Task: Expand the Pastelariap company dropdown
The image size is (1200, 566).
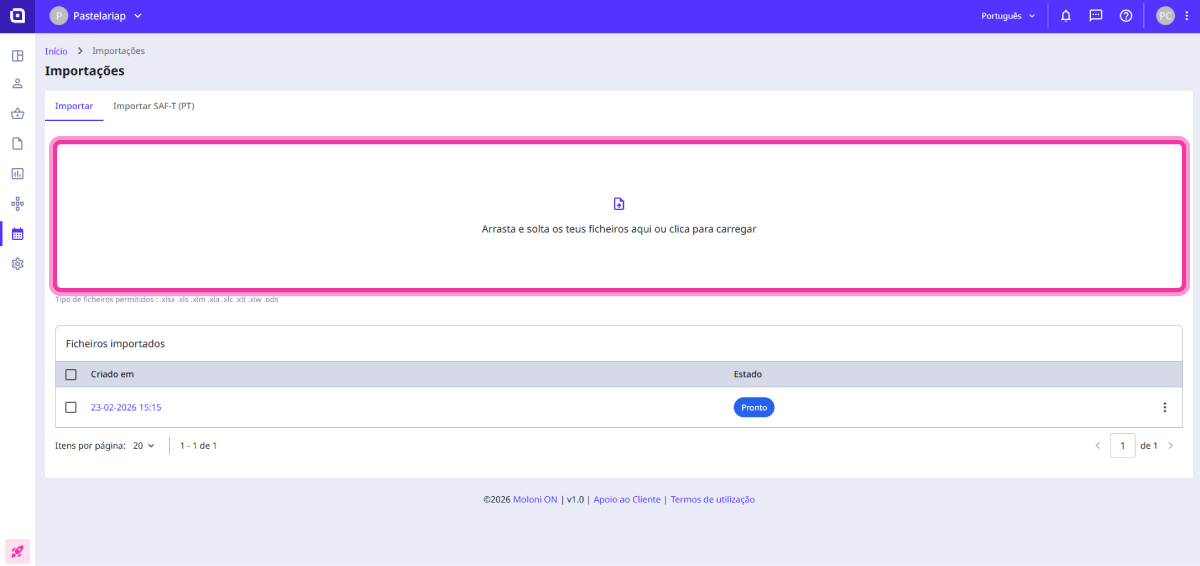Action: click(x=96, y=16)
